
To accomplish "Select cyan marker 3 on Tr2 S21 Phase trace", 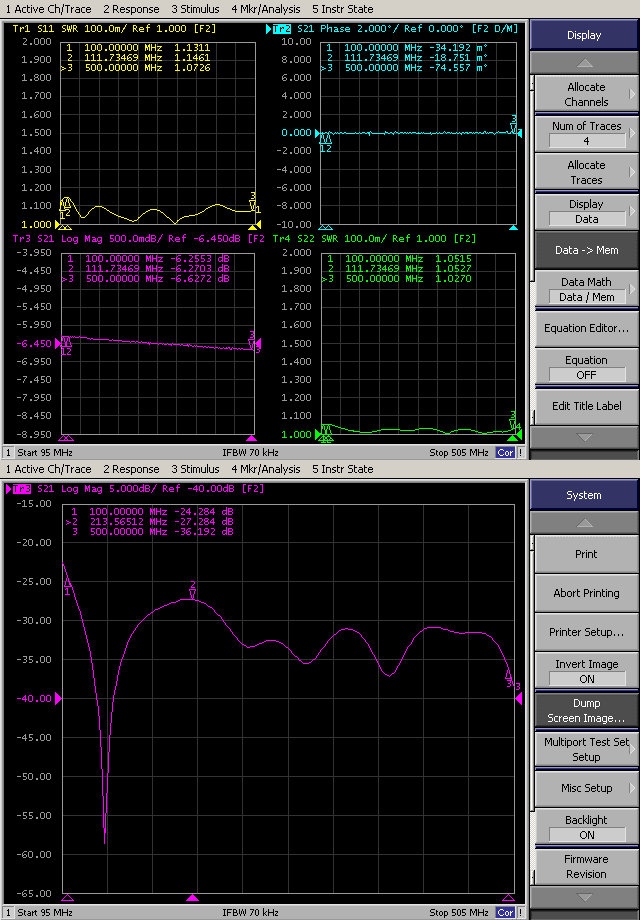I will 514,125.
